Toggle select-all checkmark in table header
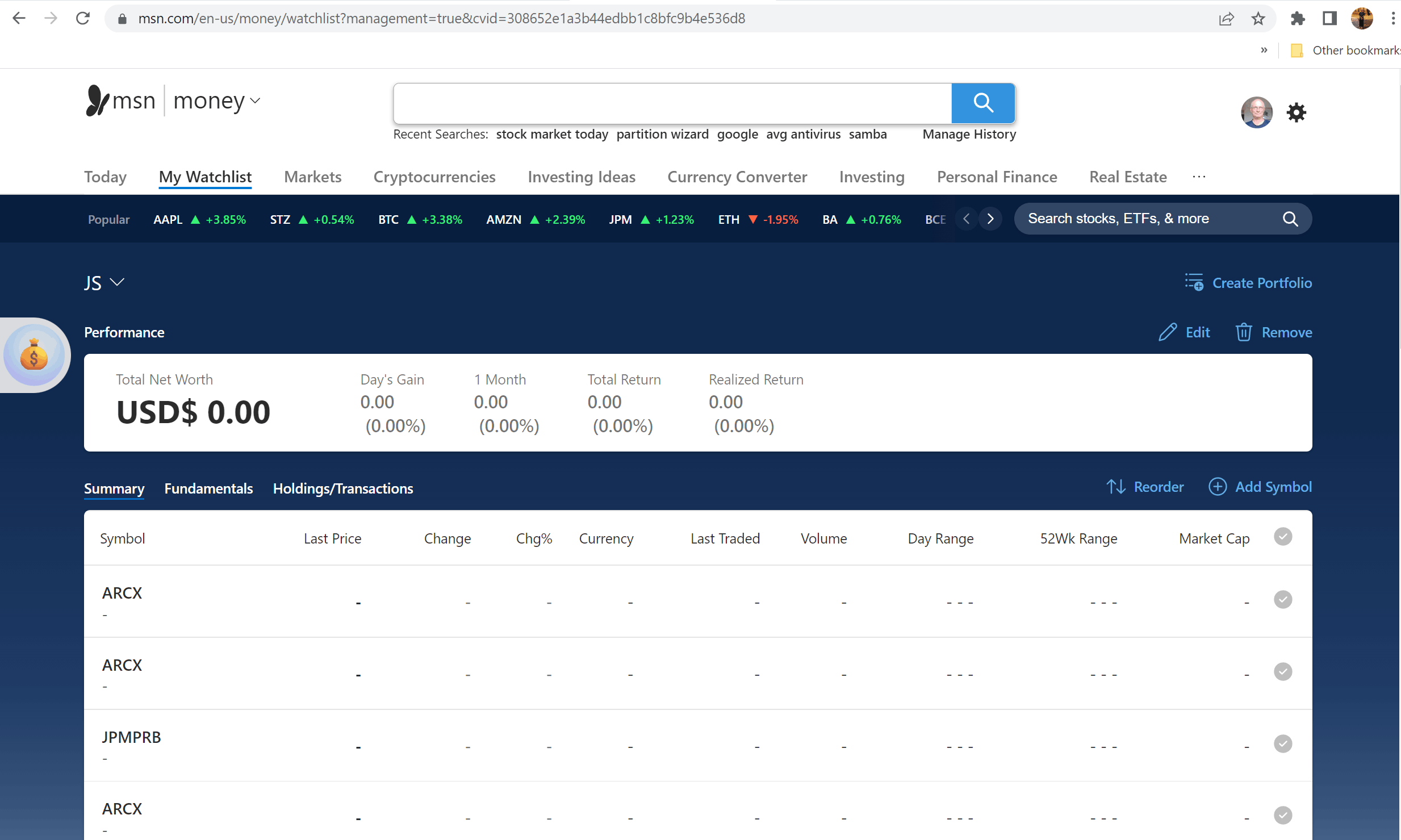 tap(1283, 537)
